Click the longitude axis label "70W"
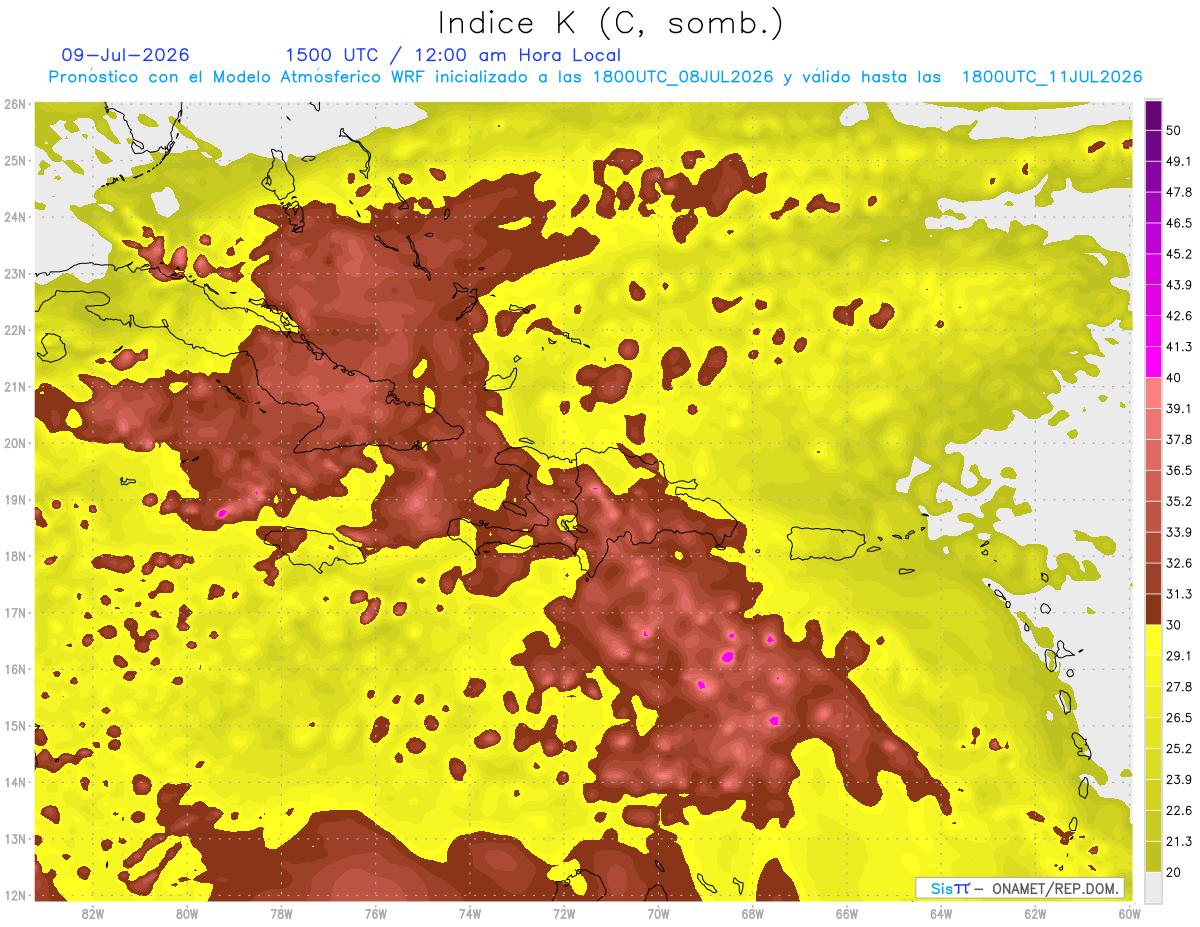Image resolution: width=1200 pixels, height=927 pixels. pos(658,913)
